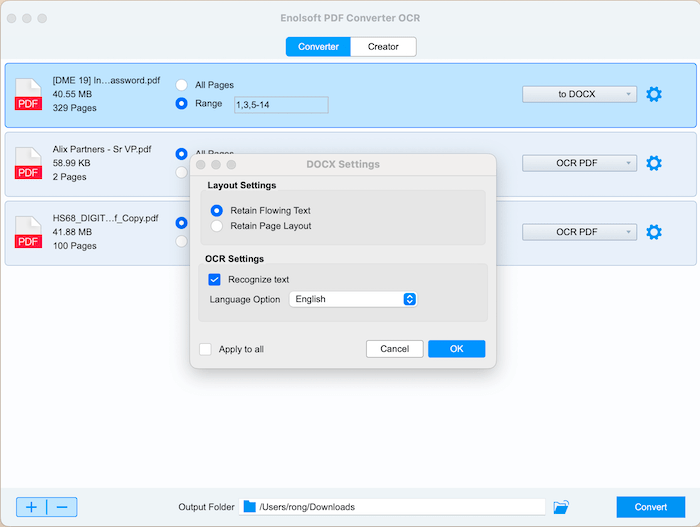Enable Apply to all checkbox
This screenshot has height=527, width=700.
tap(205, 349)
